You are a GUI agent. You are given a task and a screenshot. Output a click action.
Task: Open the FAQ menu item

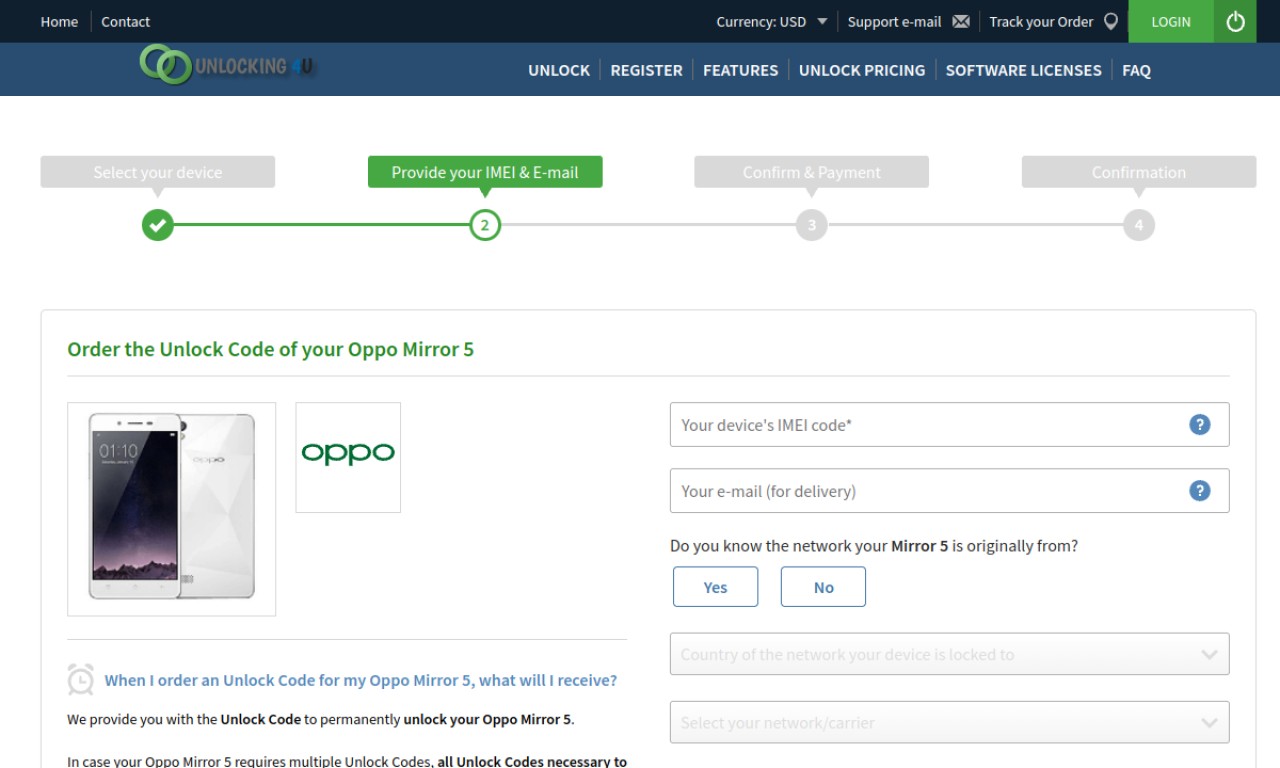1137,70
